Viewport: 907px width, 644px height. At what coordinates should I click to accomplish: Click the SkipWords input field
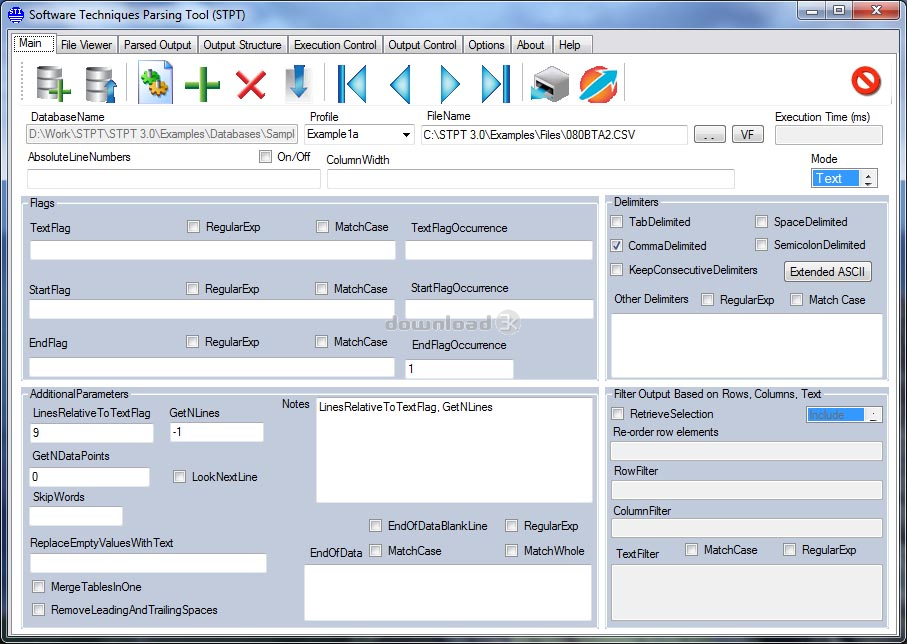click(x=76, y=516)
